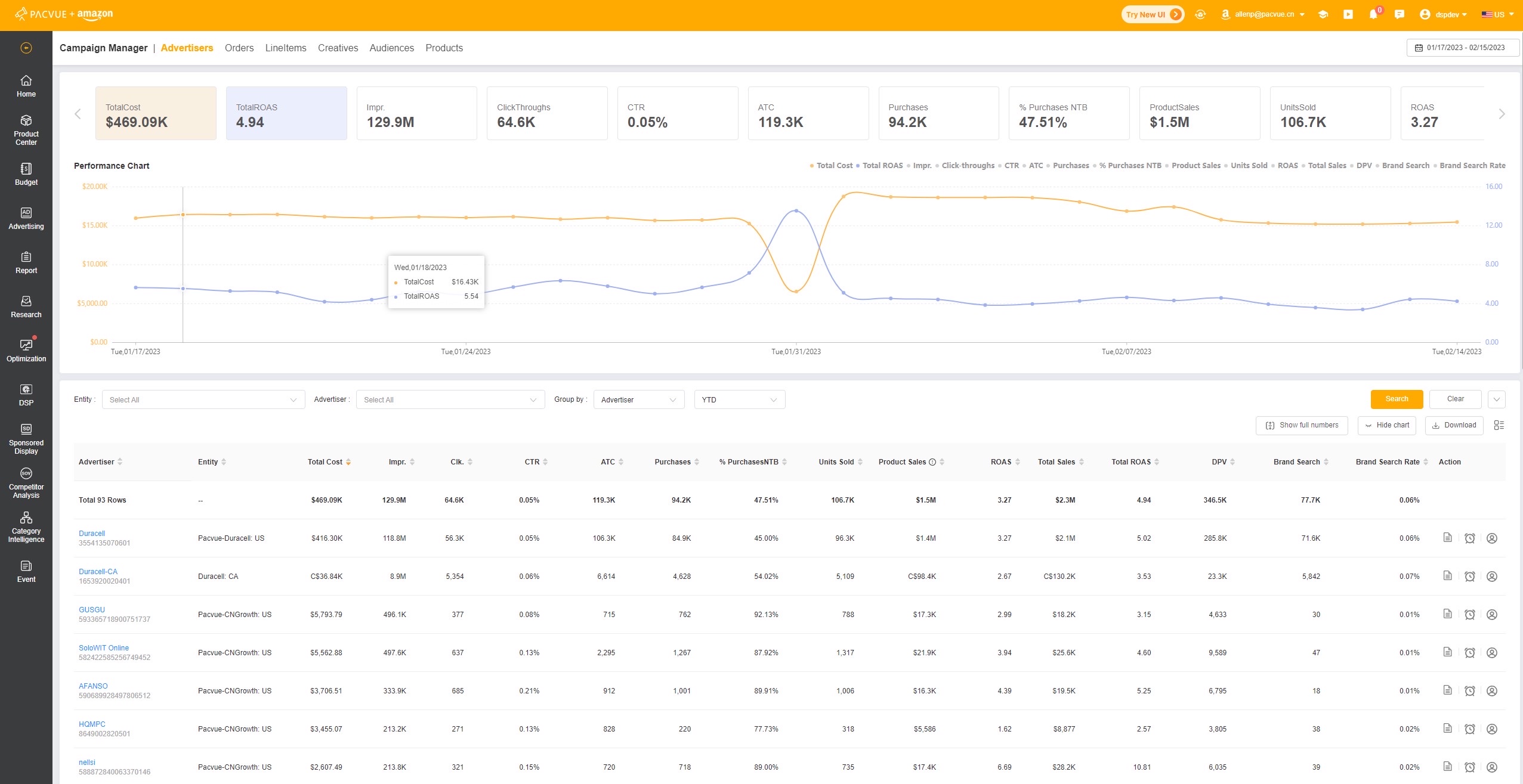This screenshot has height=784, width=1523.
Task: Open the Research sidebar section
Action: 26,306
